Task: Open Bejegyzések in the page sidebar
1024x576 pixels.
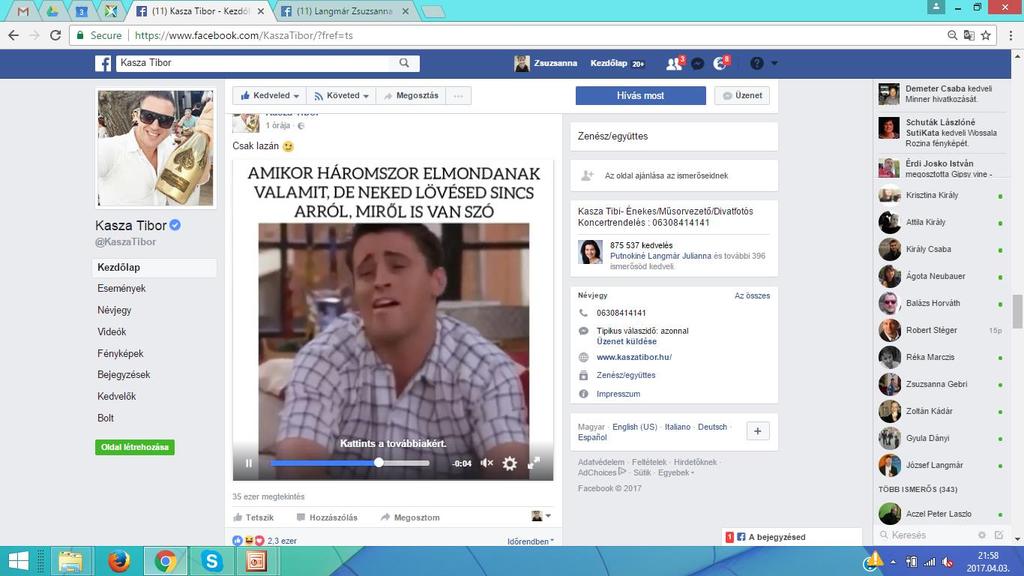Action: click(x=123, y=375)
